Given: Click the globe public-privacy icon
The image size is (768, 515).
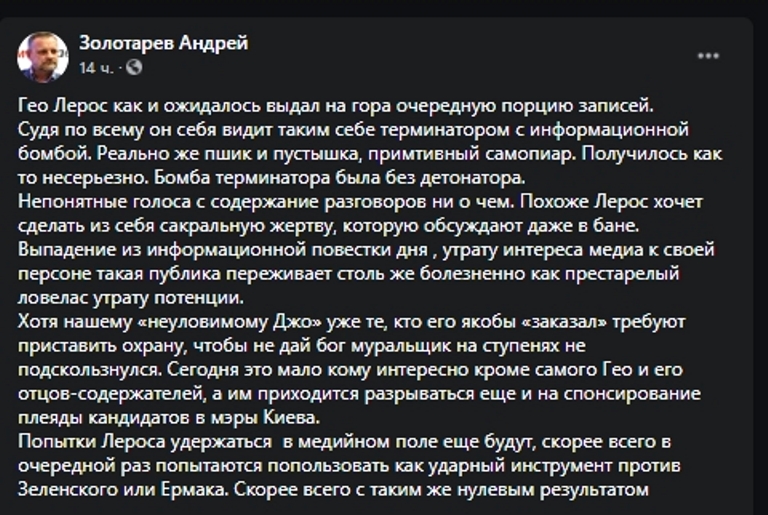Looking at the screenshot, I should [135, 68].
